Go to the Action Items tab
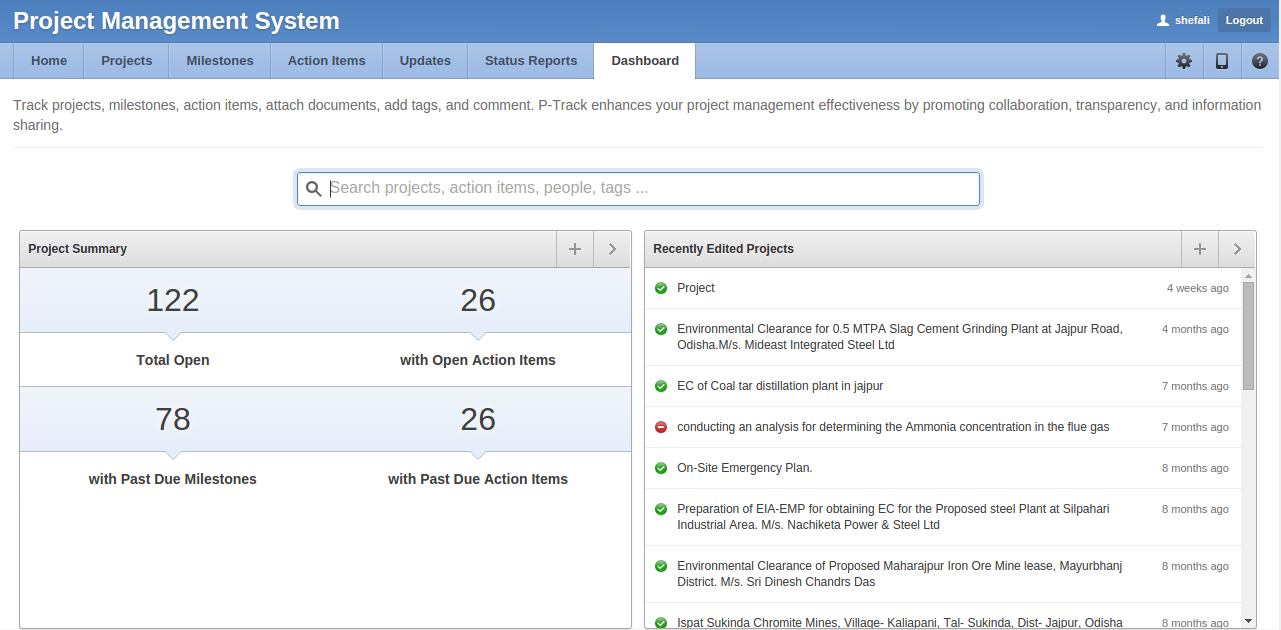Viewport: 1281px width, 630px height. coord(327,61)
